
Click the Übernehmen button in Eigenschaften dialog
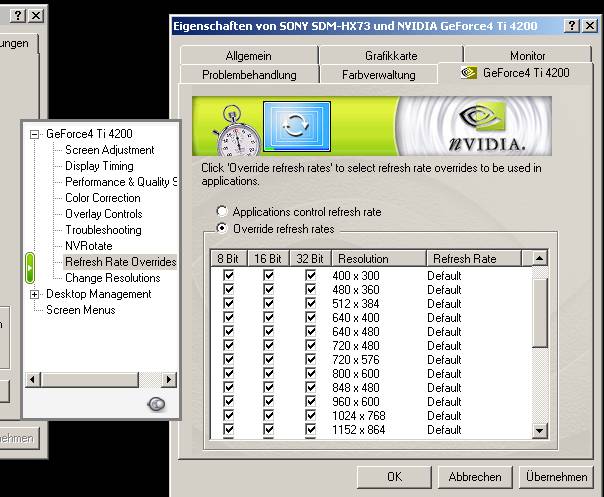[557, 477]
